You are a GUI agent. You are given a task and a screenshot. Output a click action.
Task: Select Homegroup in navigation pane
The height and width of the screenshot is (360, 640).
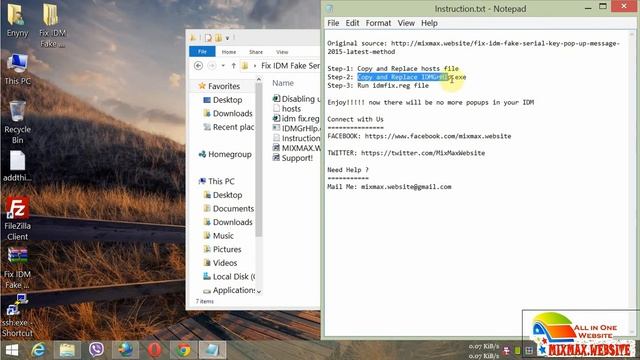tap(225, 154)
